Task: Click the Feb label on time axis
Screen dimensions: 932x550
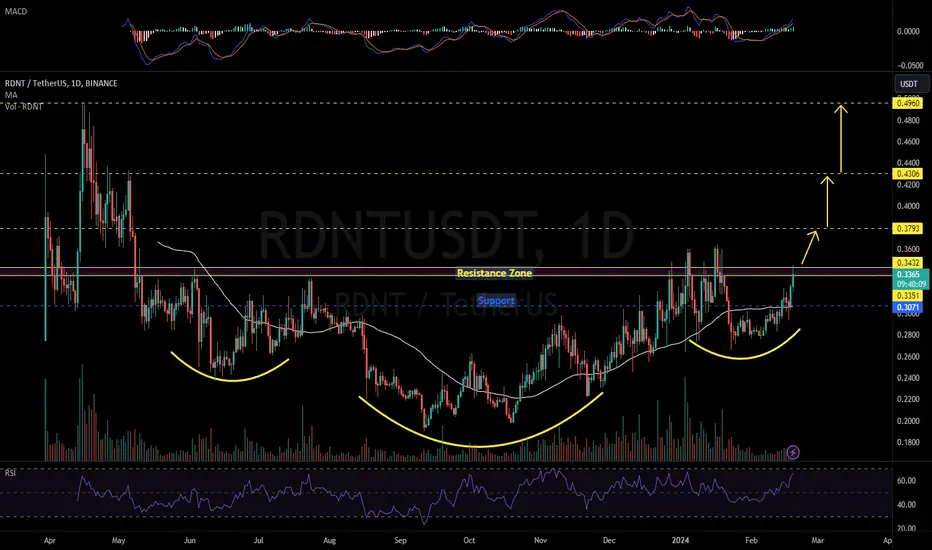Action: point(751,540)
